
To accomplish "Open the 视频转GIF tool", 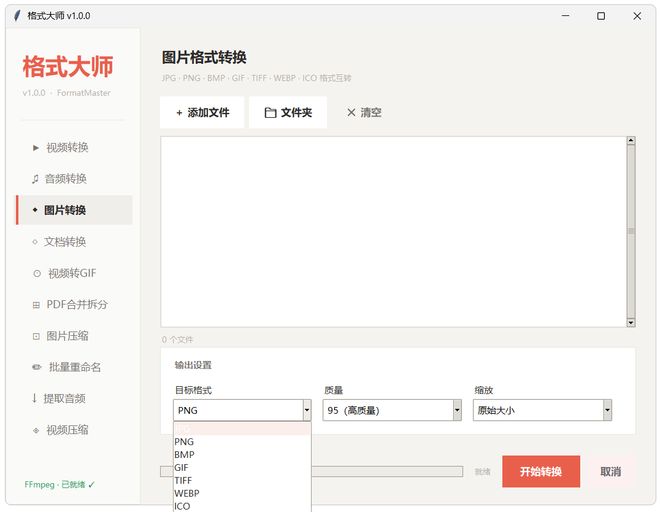I will click(75, 273).
